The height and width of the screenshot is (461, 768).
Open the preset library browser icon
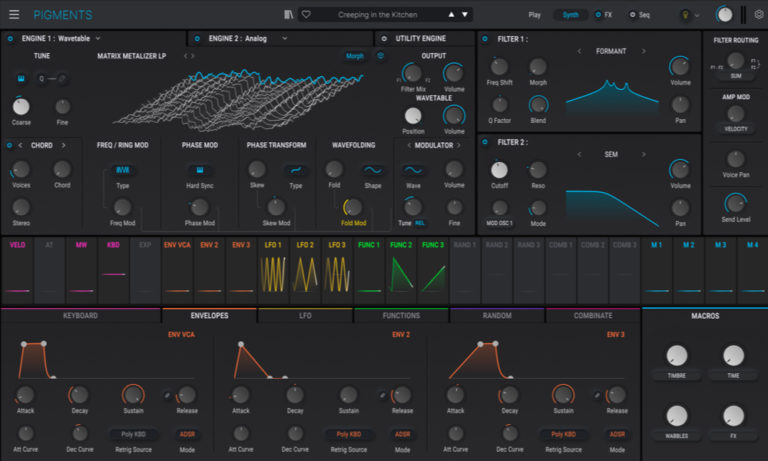pyautogui.click(x=289, y=15)
